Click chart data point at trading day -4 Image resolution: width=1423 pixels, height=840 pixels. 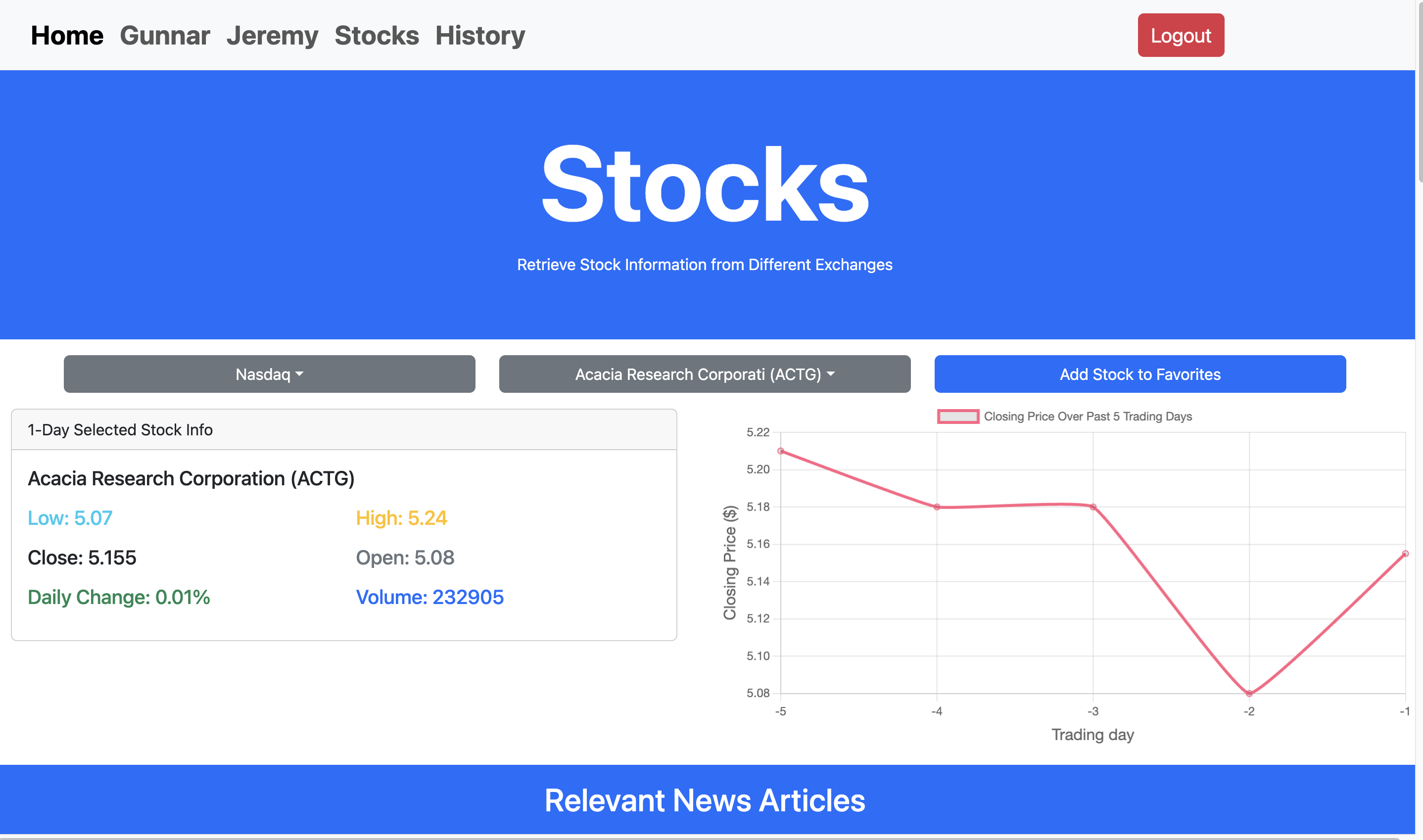(x=937, y=507)
